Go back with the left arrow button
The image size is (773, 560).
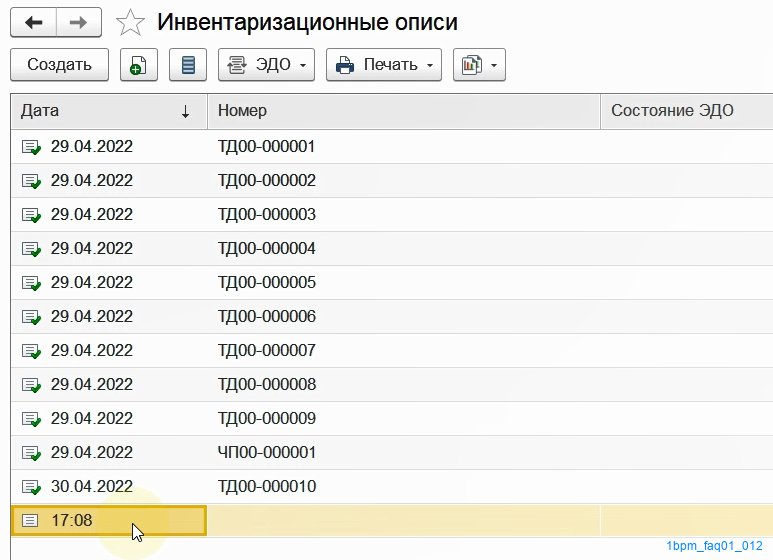tap(34, 22)
